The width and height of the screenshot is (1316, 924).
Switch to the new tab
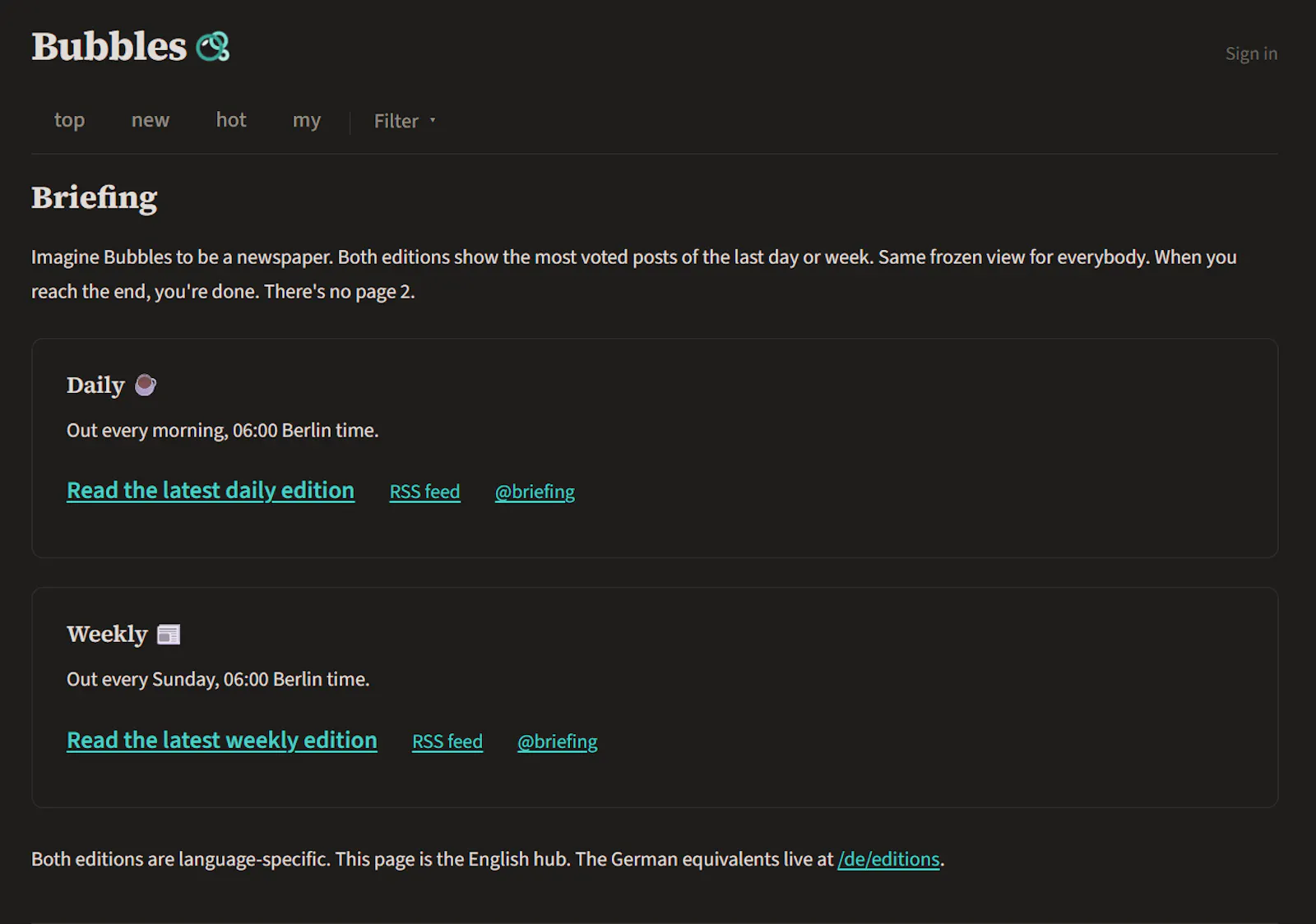[x=151, y=120]
